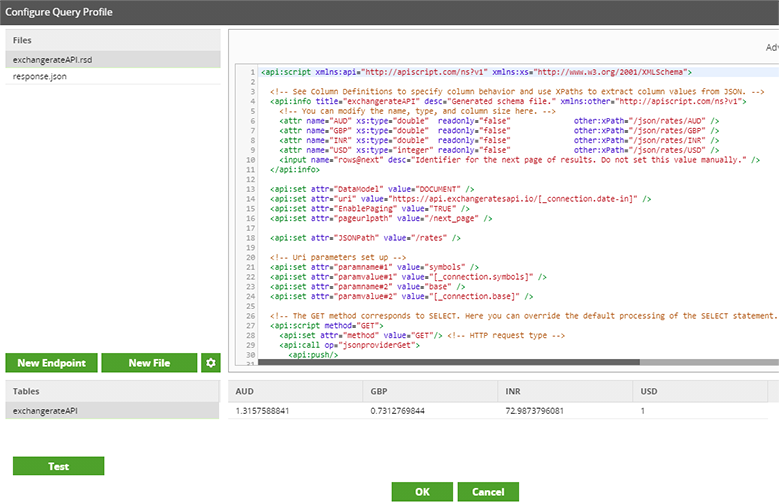Place cursor on code line 1 api:script
This screenshot has height=504, width=779.
pyautogui.click(x=476, y=72)
